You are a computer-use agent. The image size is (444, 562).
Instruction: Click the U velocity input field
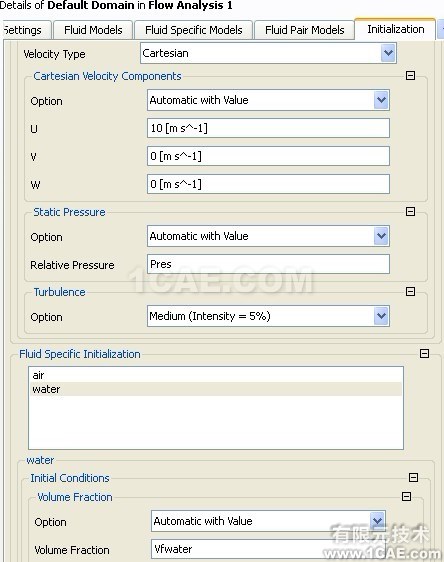(x=268, y=128)
